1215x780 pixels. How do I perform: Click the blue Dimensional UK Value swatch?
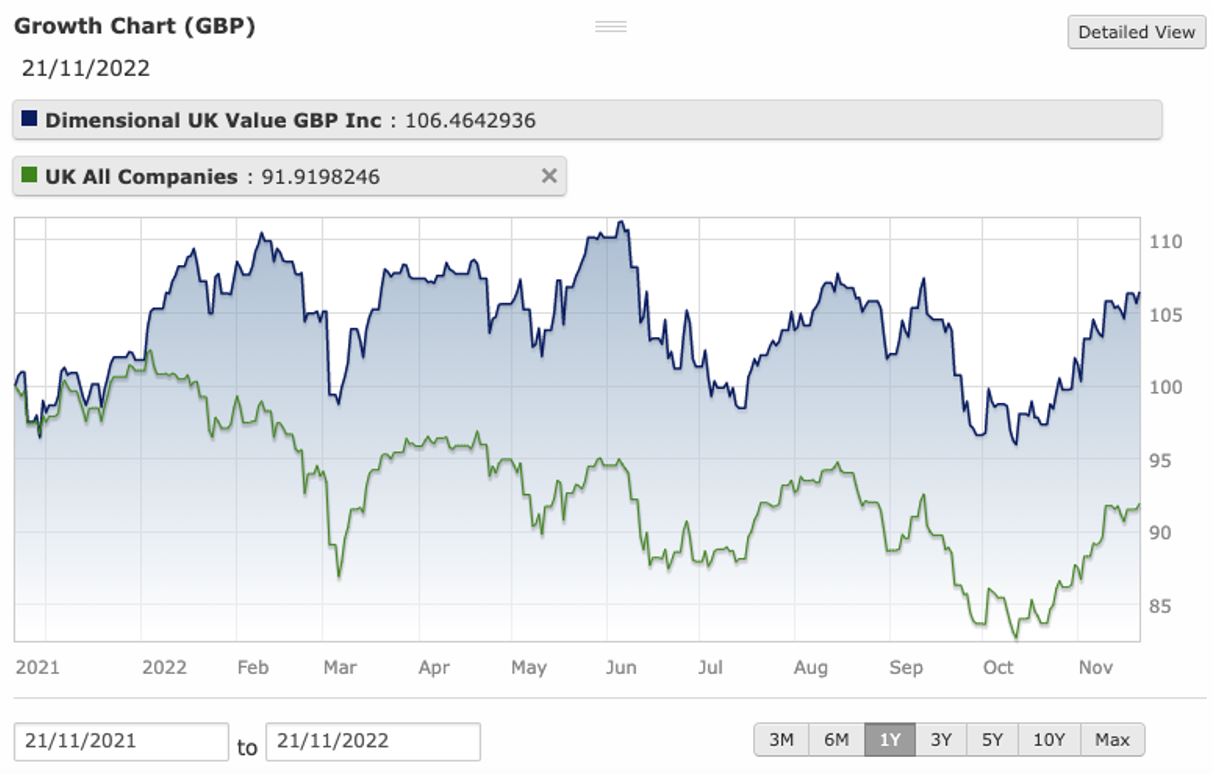click(x=29, y=119)
